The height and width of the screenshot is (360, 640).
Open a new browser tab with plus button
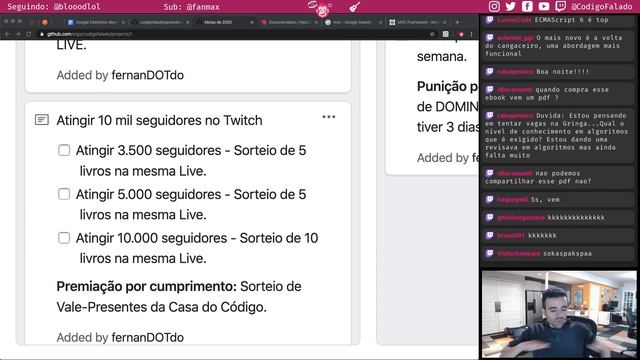457,22
